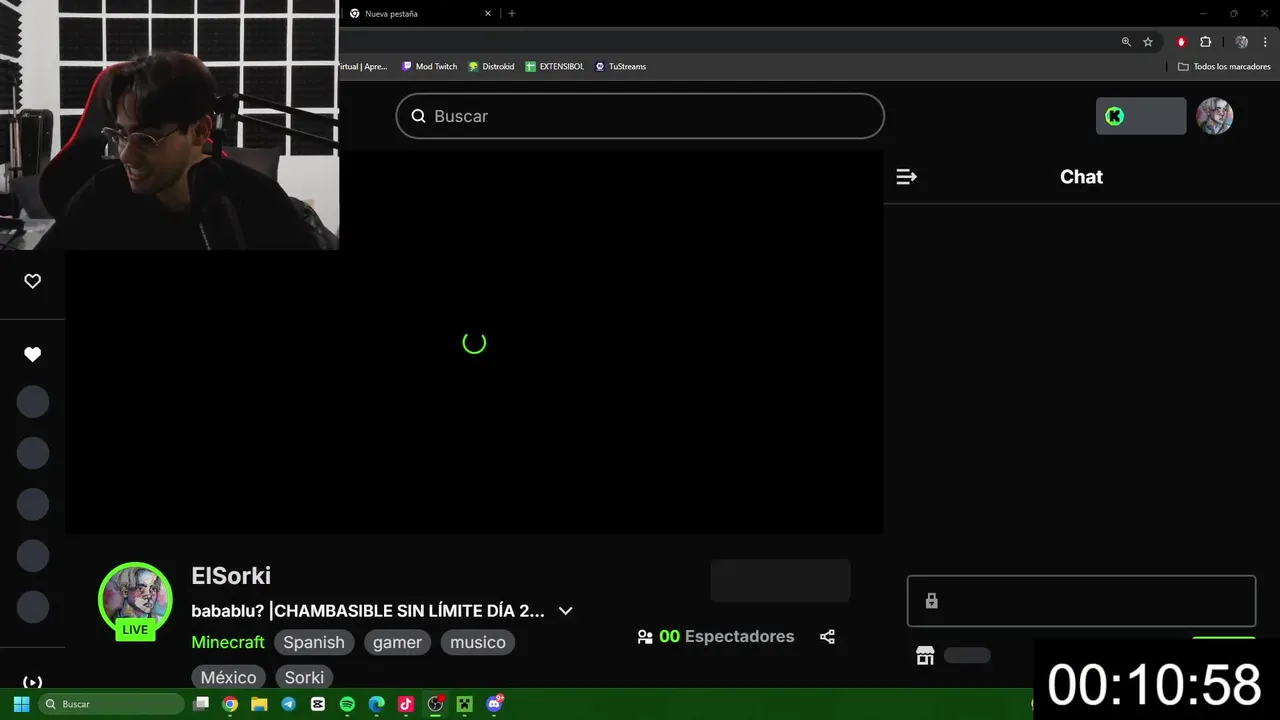The width and height of the screenshot is (1280, 720).
Task: Bookmark this page with the star icon
Action: (1148, 42)
